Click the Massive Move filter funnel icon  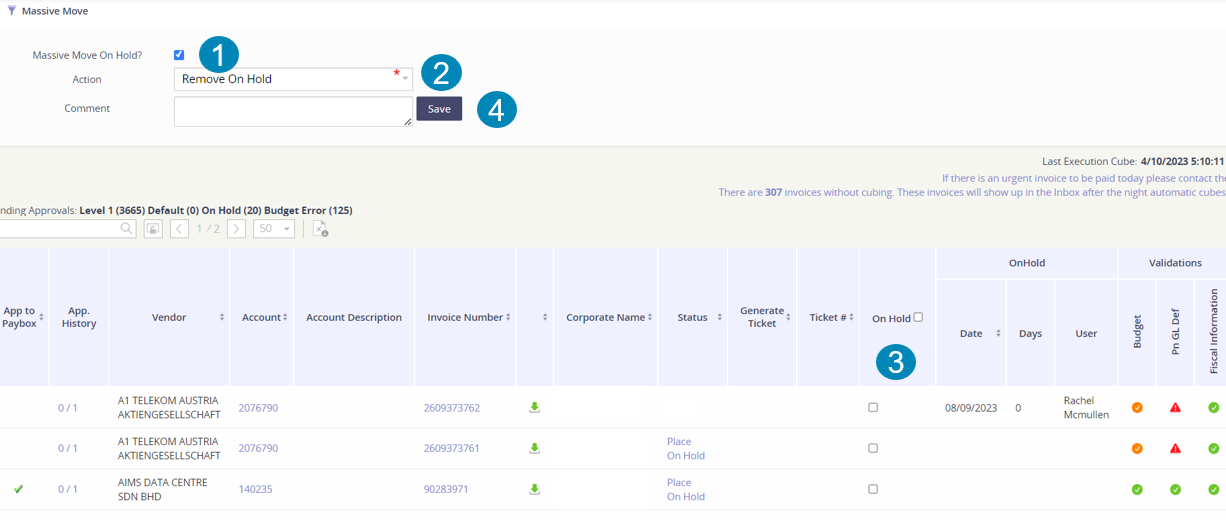coord(11,11)
